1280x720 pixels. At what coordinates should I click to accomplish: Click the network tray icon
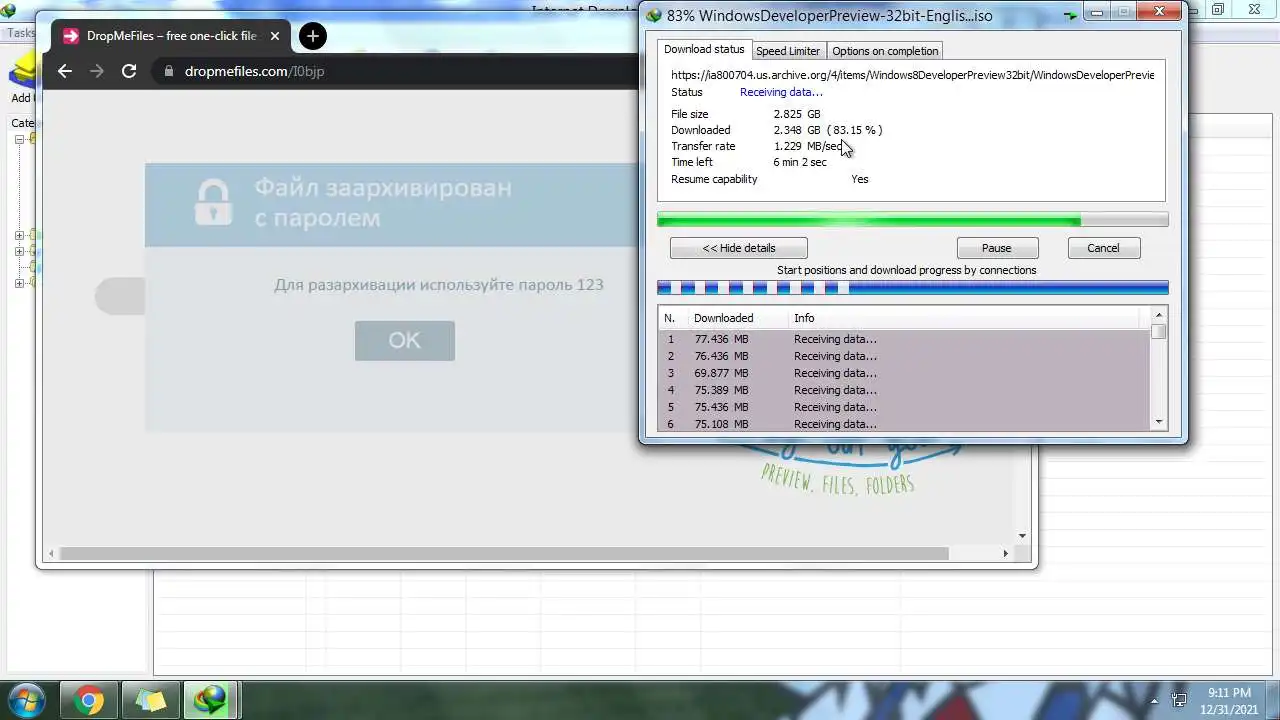(x=1179, y=701)
